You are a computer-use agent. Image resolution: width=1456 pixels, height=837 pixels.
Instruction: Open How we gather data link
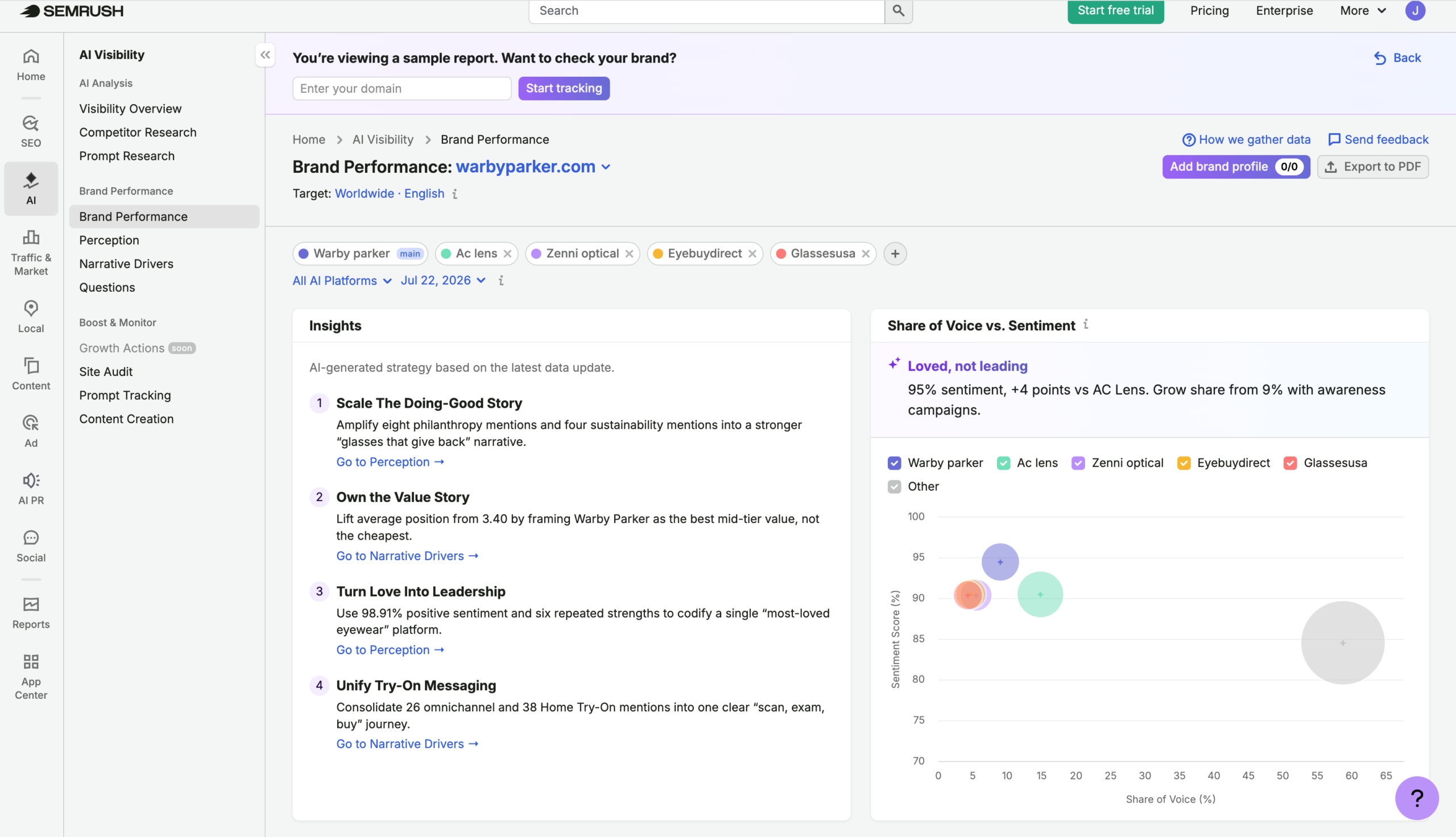click(1246, 140)
